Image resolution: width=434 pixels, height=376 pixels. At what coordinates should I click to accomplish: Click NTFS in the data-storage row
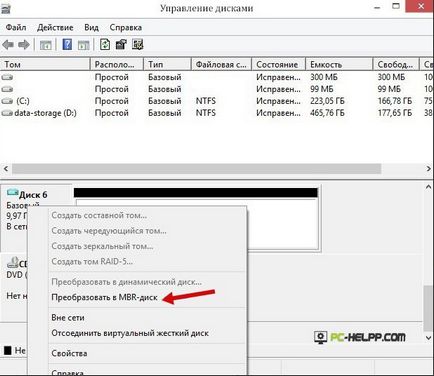(206, 113)
